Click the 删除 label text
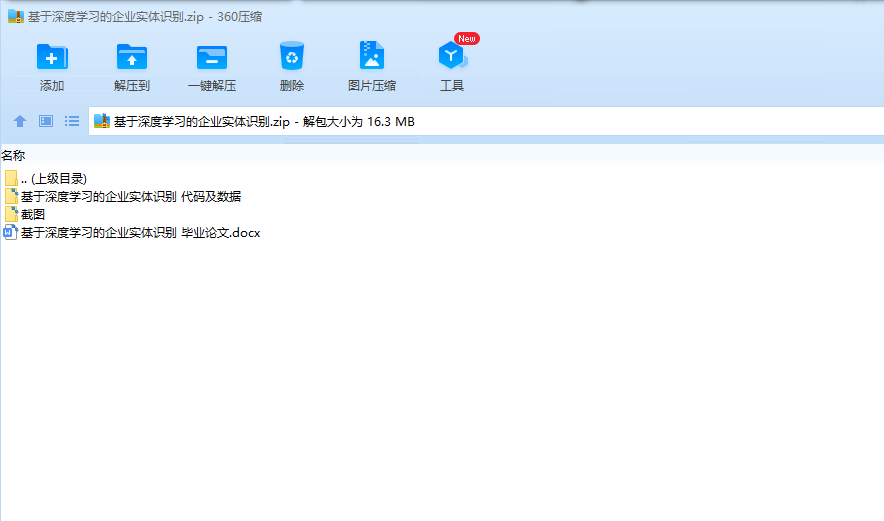 tap(292, 86)
